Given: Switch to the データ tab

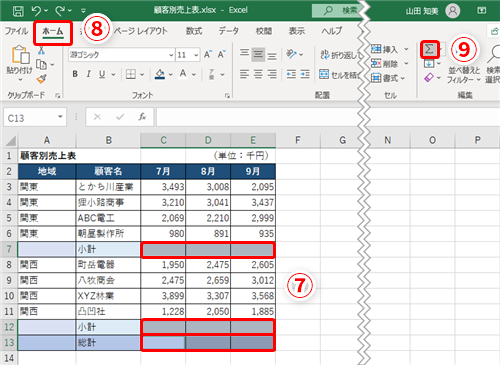Looking at the screenshot, I should click(x=229, y=31).
